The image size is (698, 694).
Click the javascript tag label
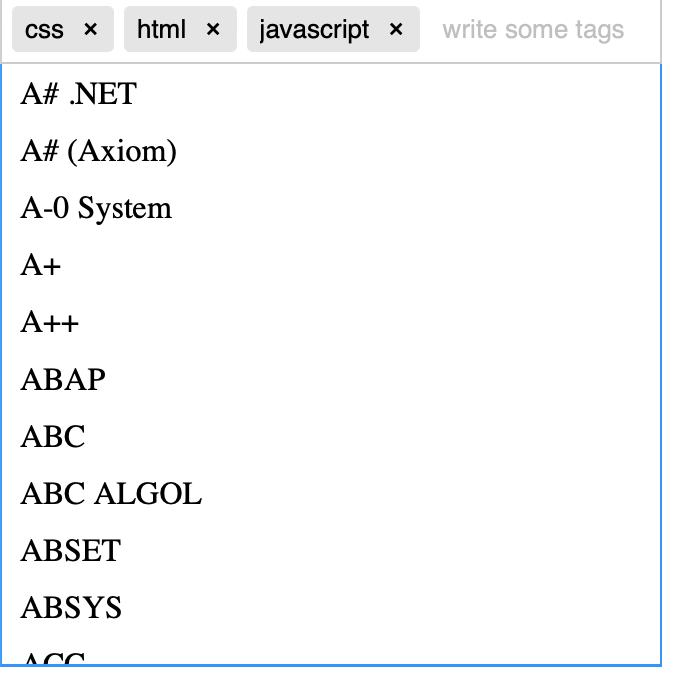[314, 30]
